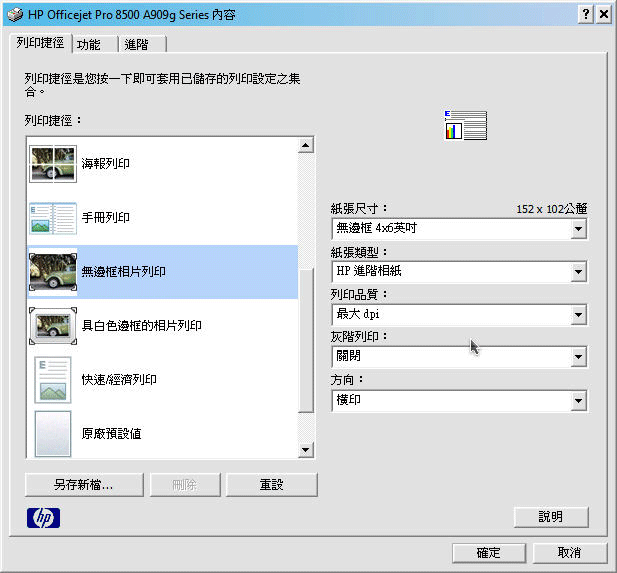Click the HP 進階相紙 paper type field
Screen dimensions: 617x573
tap(459, 272)
